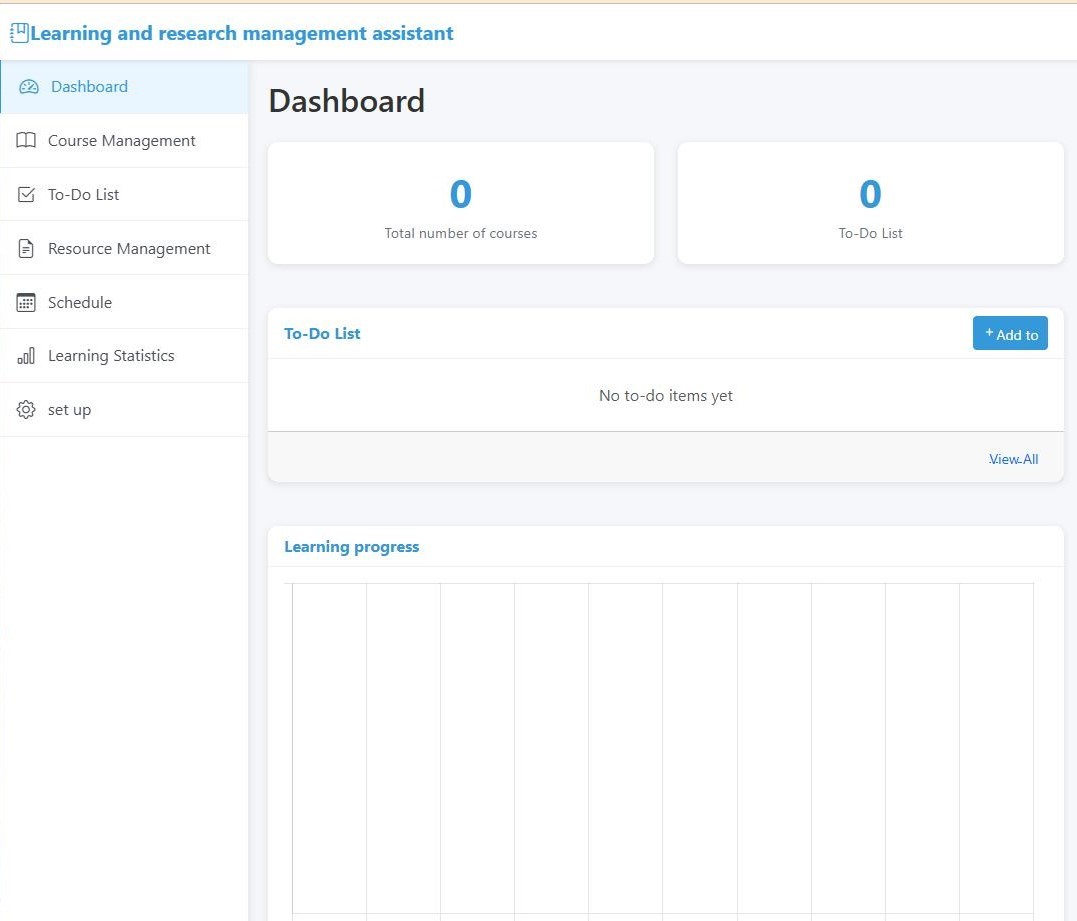This screenshot has width=1077, height=921.
Task: Click the Total number of courses card
Action: tap(461, 204)
